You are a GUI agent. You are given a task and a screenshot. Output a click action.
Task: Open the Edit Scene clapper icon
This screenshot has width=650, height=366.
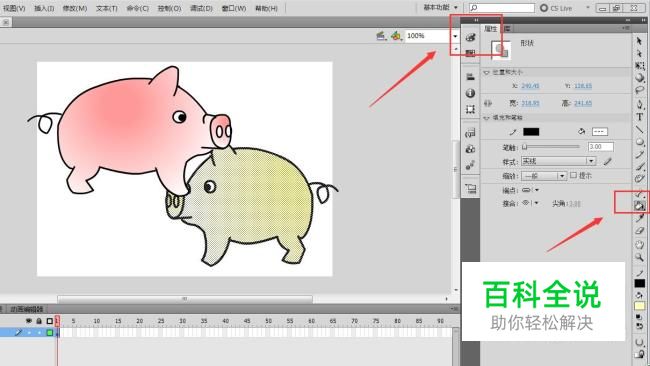(x=381, y=36)
